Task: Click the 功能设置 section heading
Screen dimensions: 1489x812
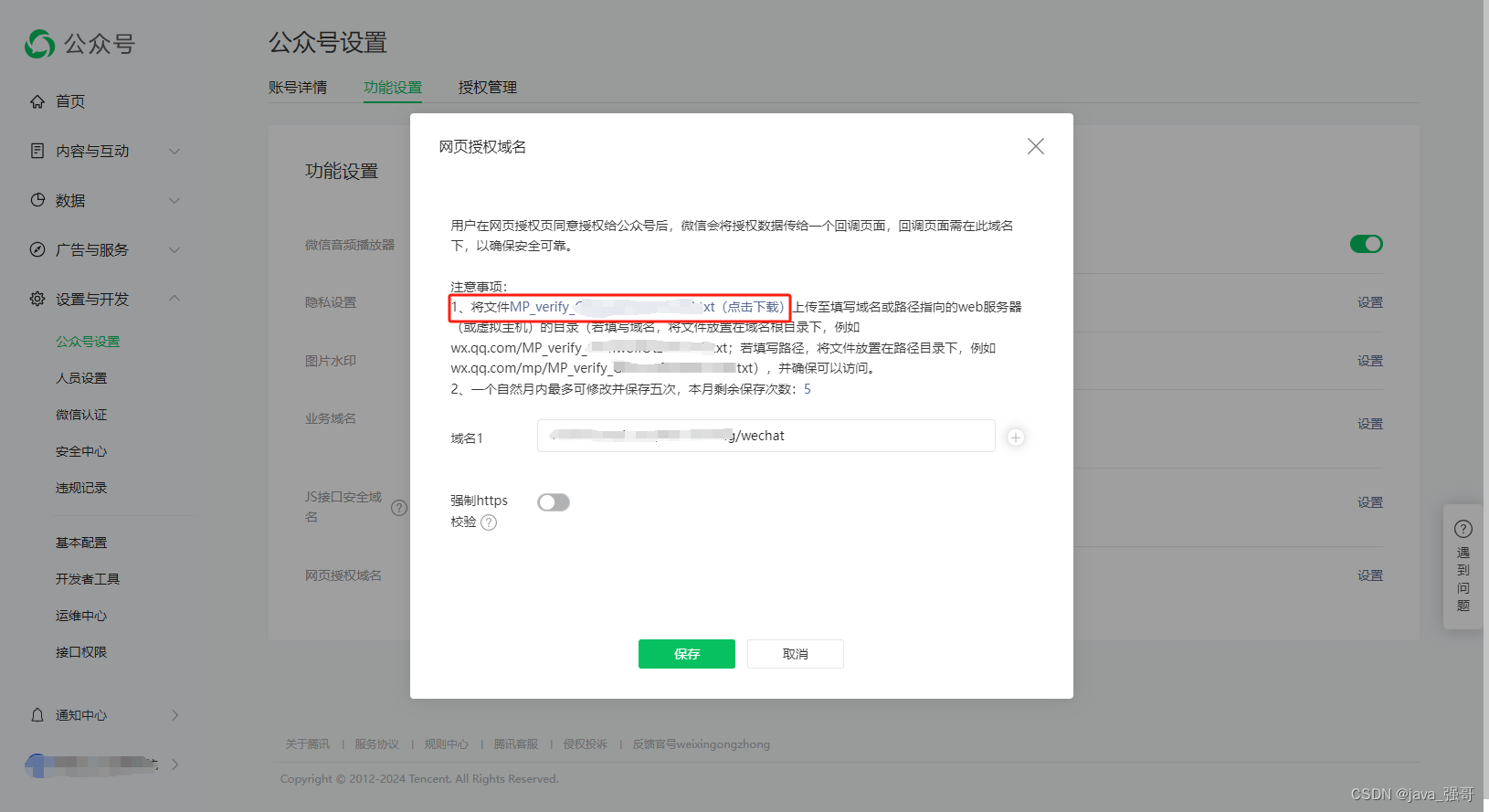Action: [x=342, y=171]
